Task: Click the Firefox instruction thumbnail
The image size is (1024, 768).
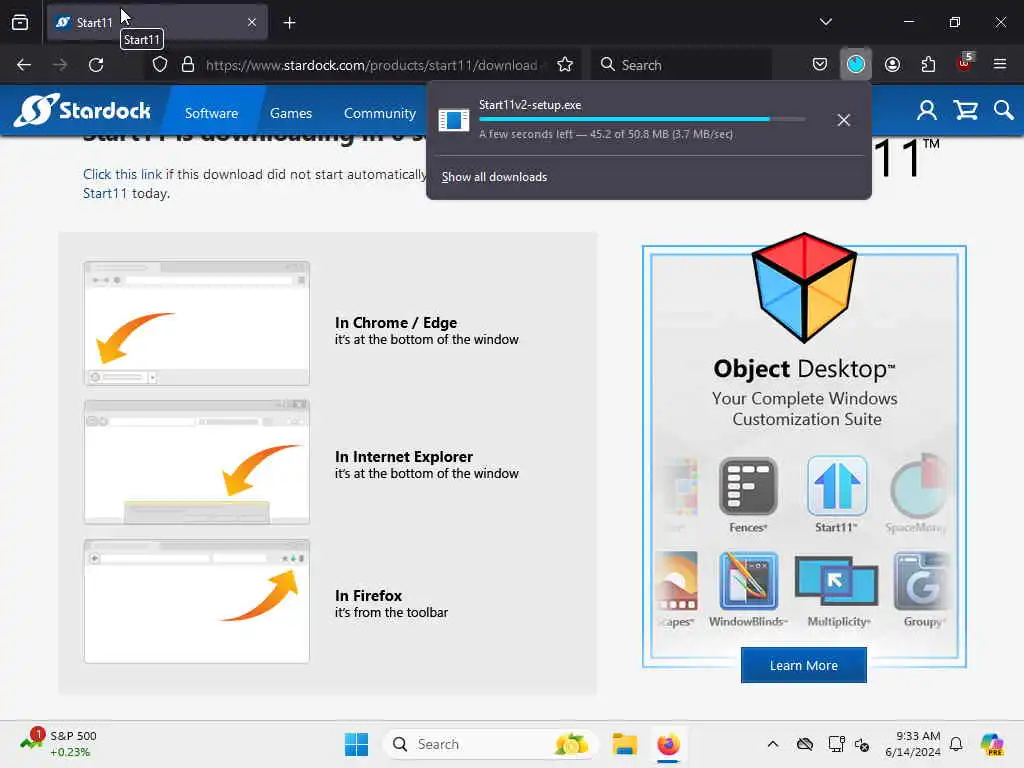Action: [197, 601]
